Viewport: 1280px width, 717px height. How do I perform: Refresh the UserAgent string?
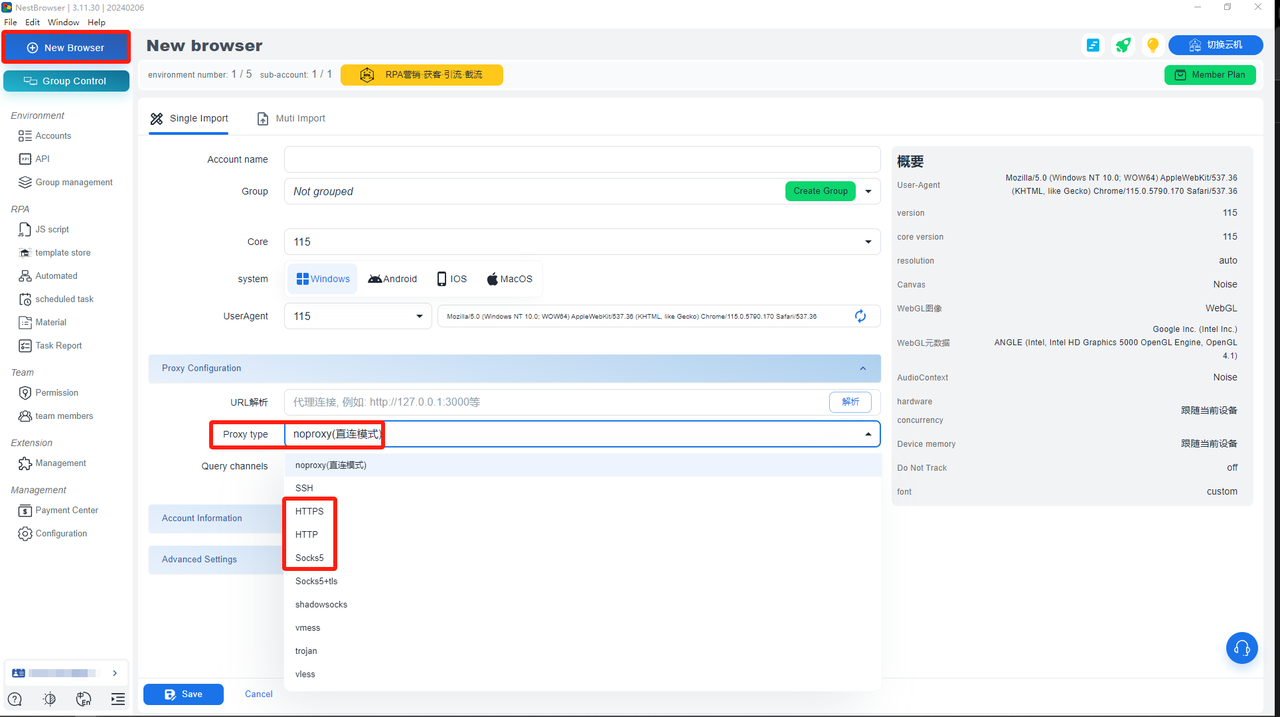[x=860, y=316]
